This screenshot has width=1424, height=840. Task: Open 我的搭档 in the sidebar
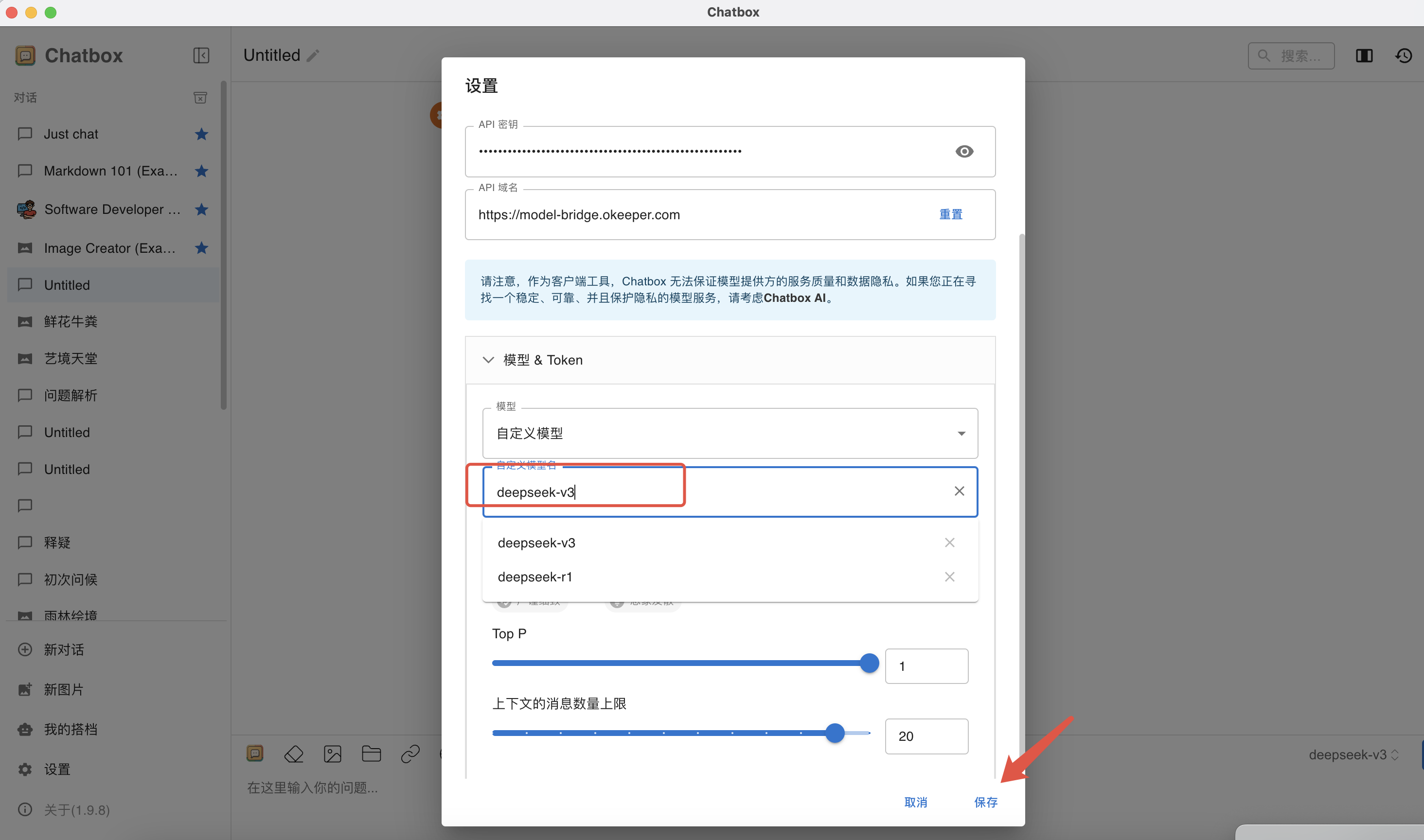pyautogui.click(x=71, y=729)
